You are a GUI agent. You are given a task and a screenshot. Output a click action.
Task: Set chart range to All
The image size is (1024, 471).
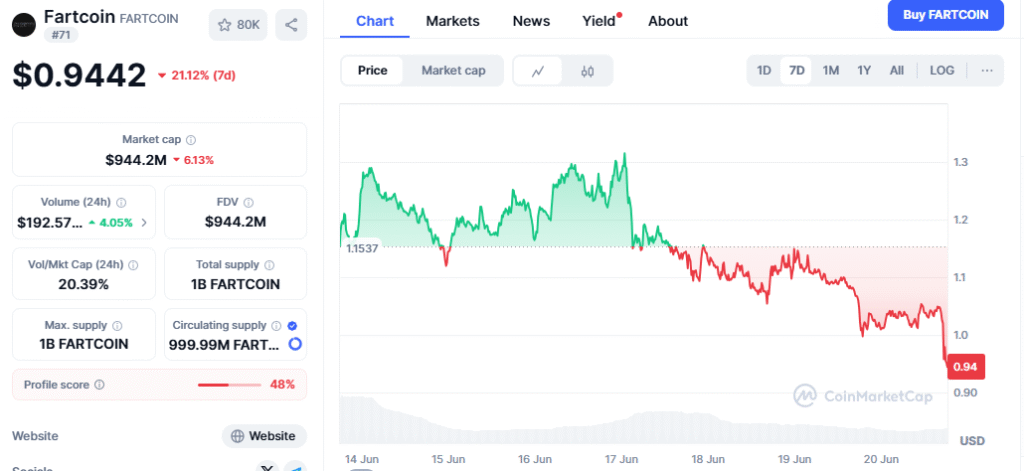(897, 71)
